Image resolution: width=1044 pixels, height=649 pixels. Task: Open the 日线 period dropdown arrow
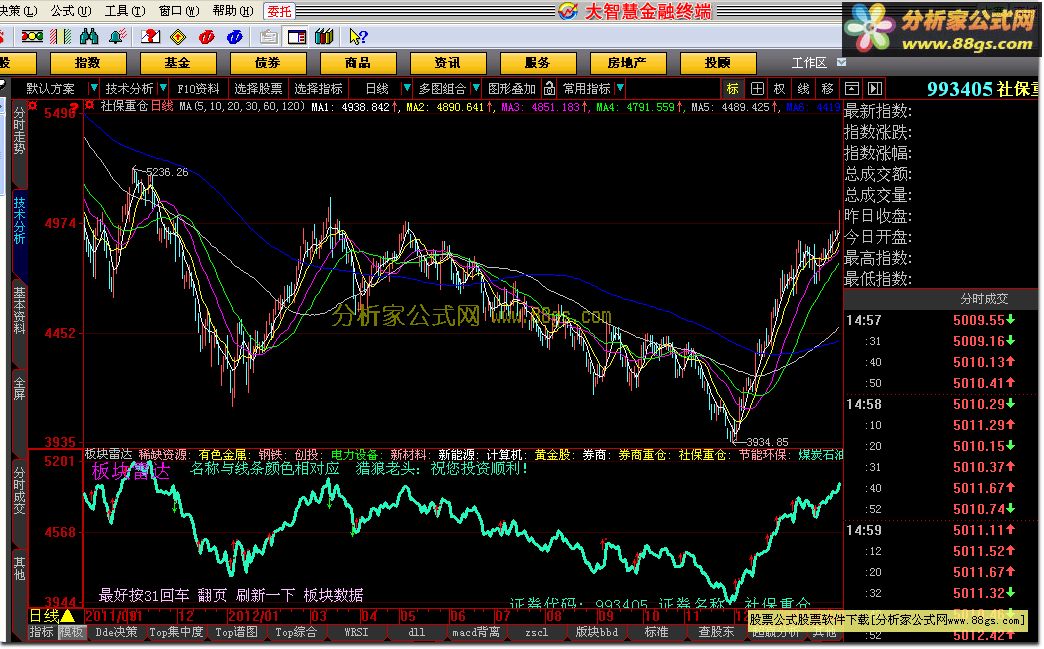click(407, 89)
